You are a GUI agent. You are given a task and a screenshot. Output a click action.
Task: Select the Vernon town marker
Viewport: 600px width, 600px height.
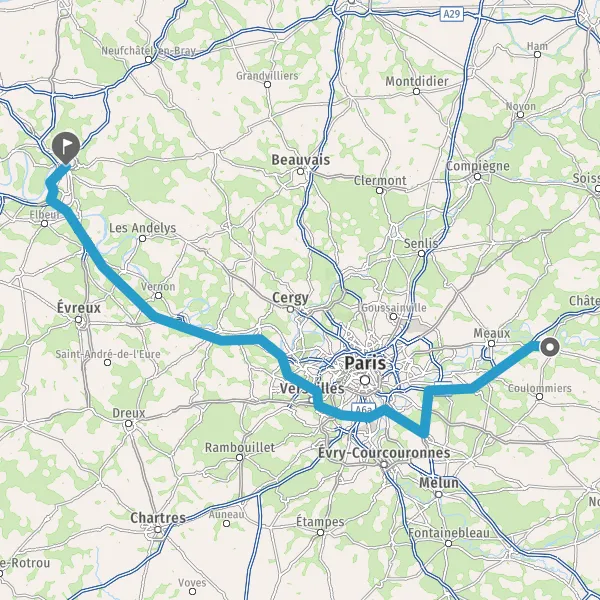(x=158, y=295)
